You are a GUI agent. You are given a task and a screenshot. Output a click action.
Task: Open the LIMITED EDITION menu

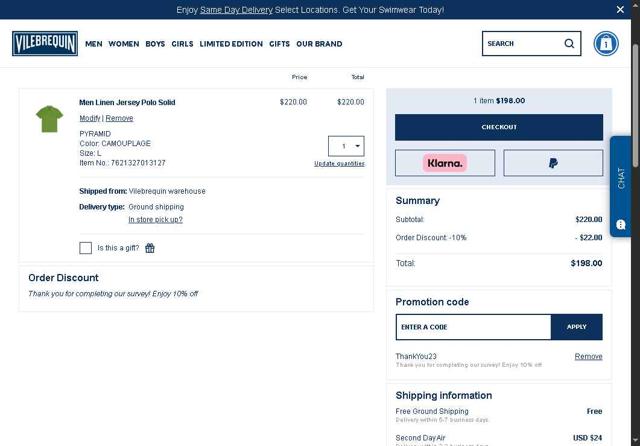pos(231,44)
